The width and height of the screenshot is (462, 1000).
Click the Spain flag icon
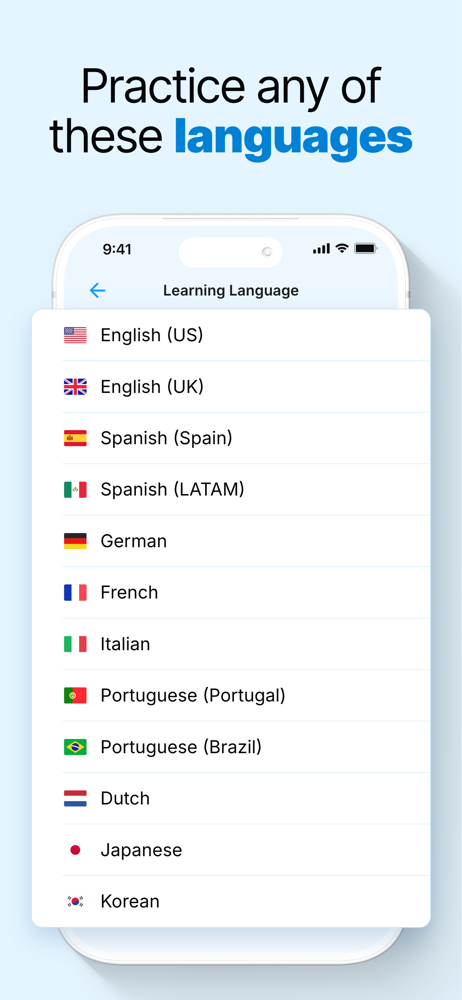click(75, 438)
